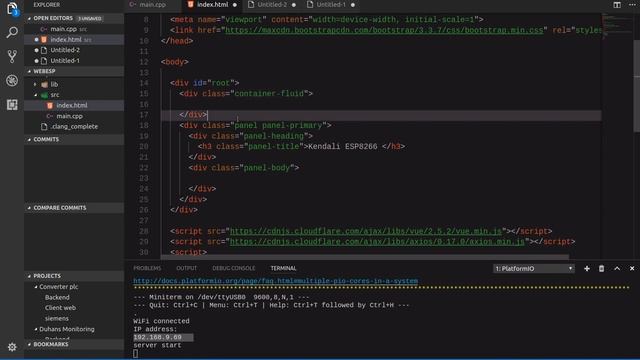The image size is (640, 360).
Task: Click the HTML icon on index.html tab
Action: (x=190, y=4)
